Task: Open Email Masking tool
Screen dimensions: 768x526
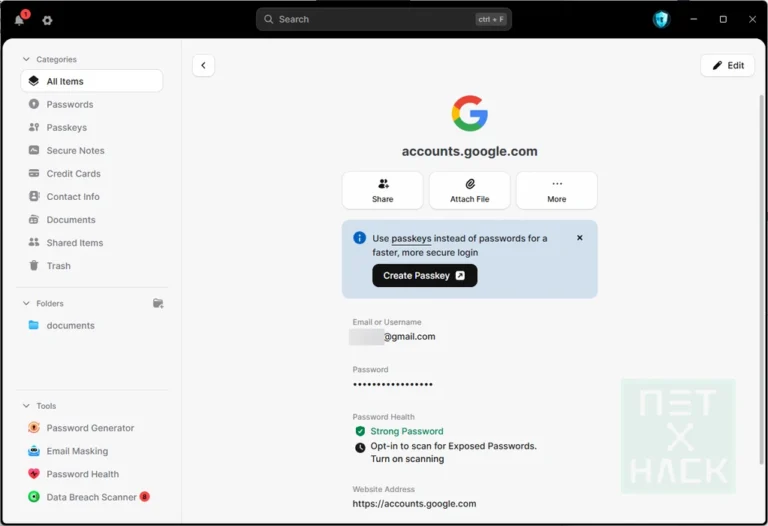Action: click(76, 451)
